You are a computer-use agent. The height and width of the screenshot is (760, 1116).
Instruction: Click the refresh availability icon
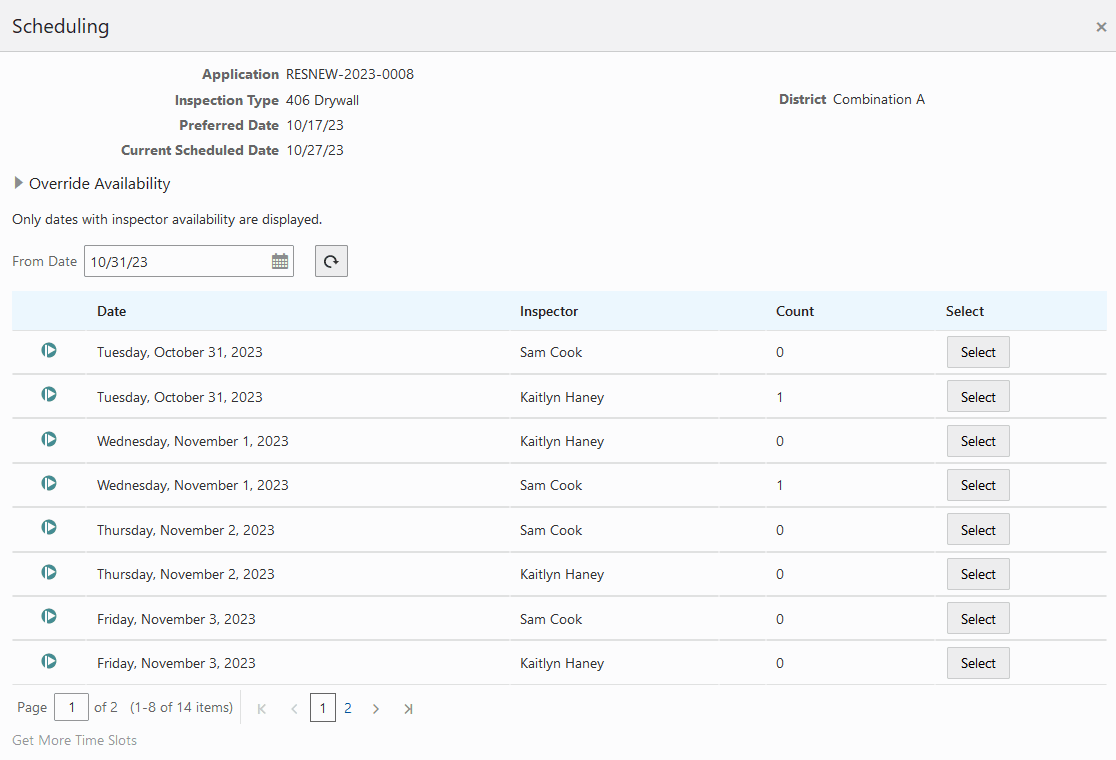[331, 261]
